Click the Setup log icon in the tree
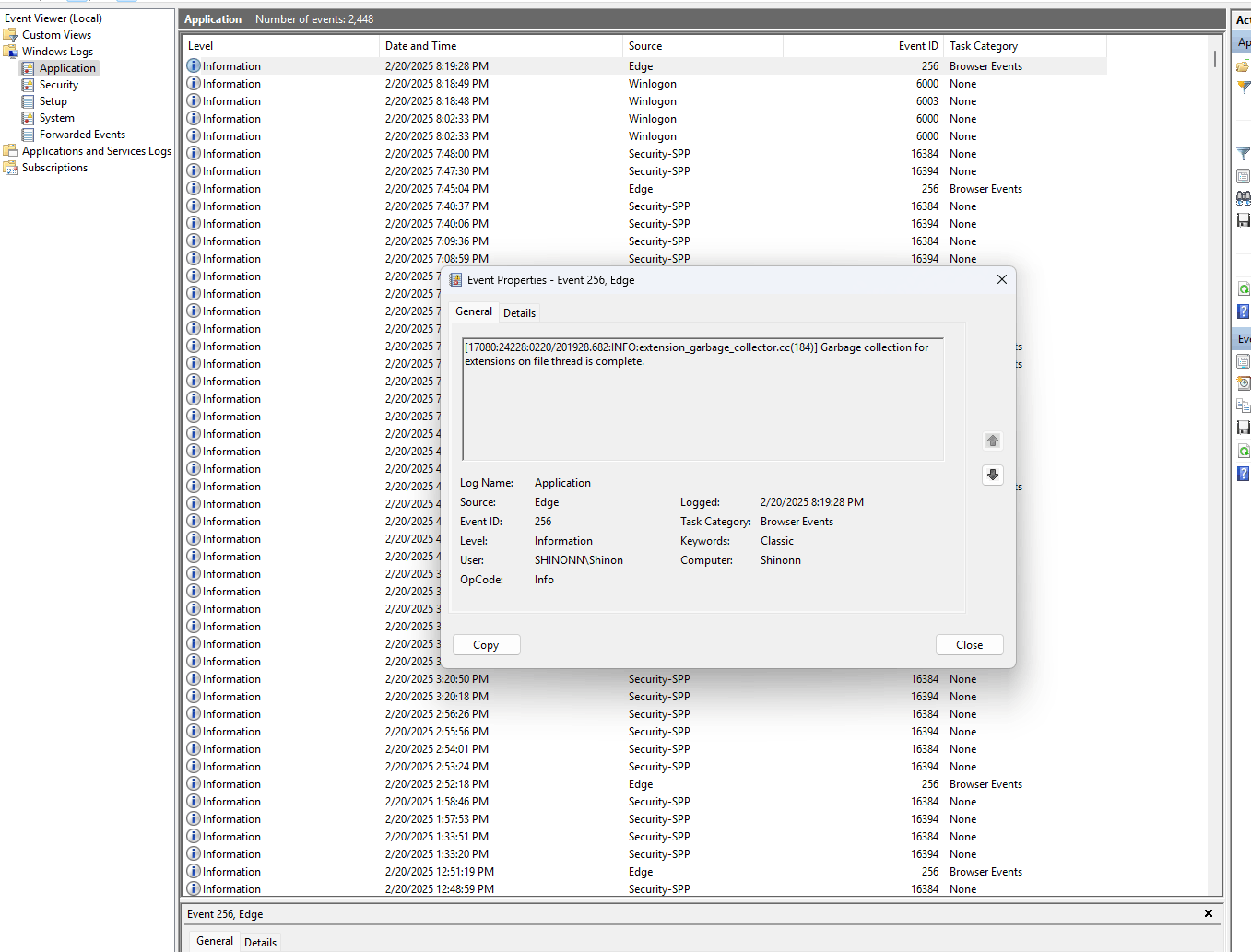Viewport: 1251px width, 952px height. [29, 101]
